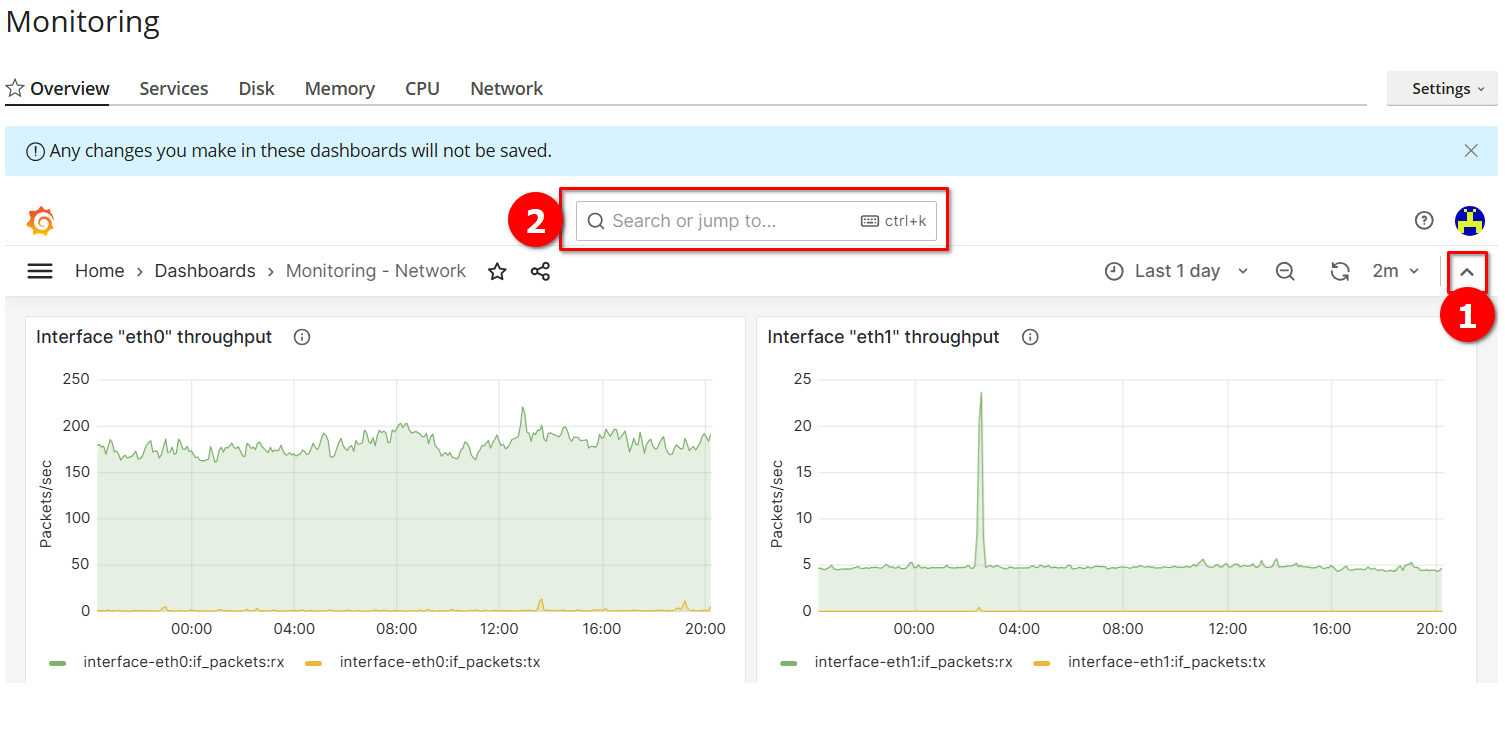Switch to the CPU tab
Screen dimensions: 1505x729
pyautogui.click(x=422, y=88)
